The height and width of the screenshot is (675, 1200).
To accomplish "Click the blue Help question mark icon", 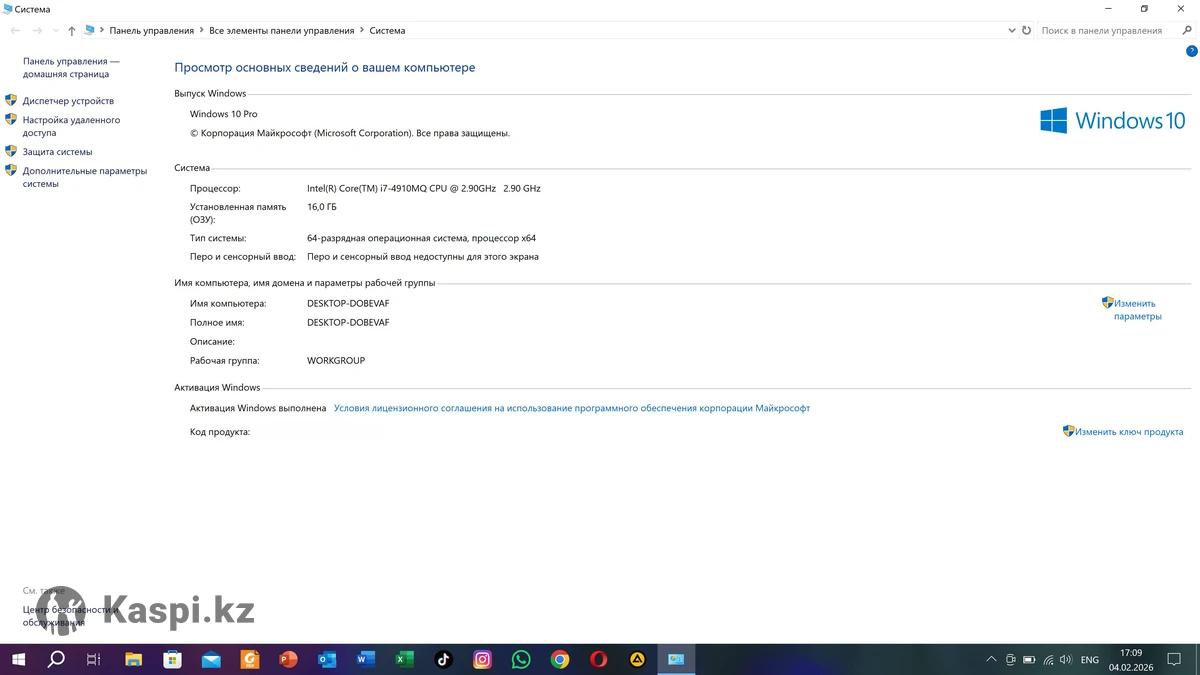I will pos(1191,51).
